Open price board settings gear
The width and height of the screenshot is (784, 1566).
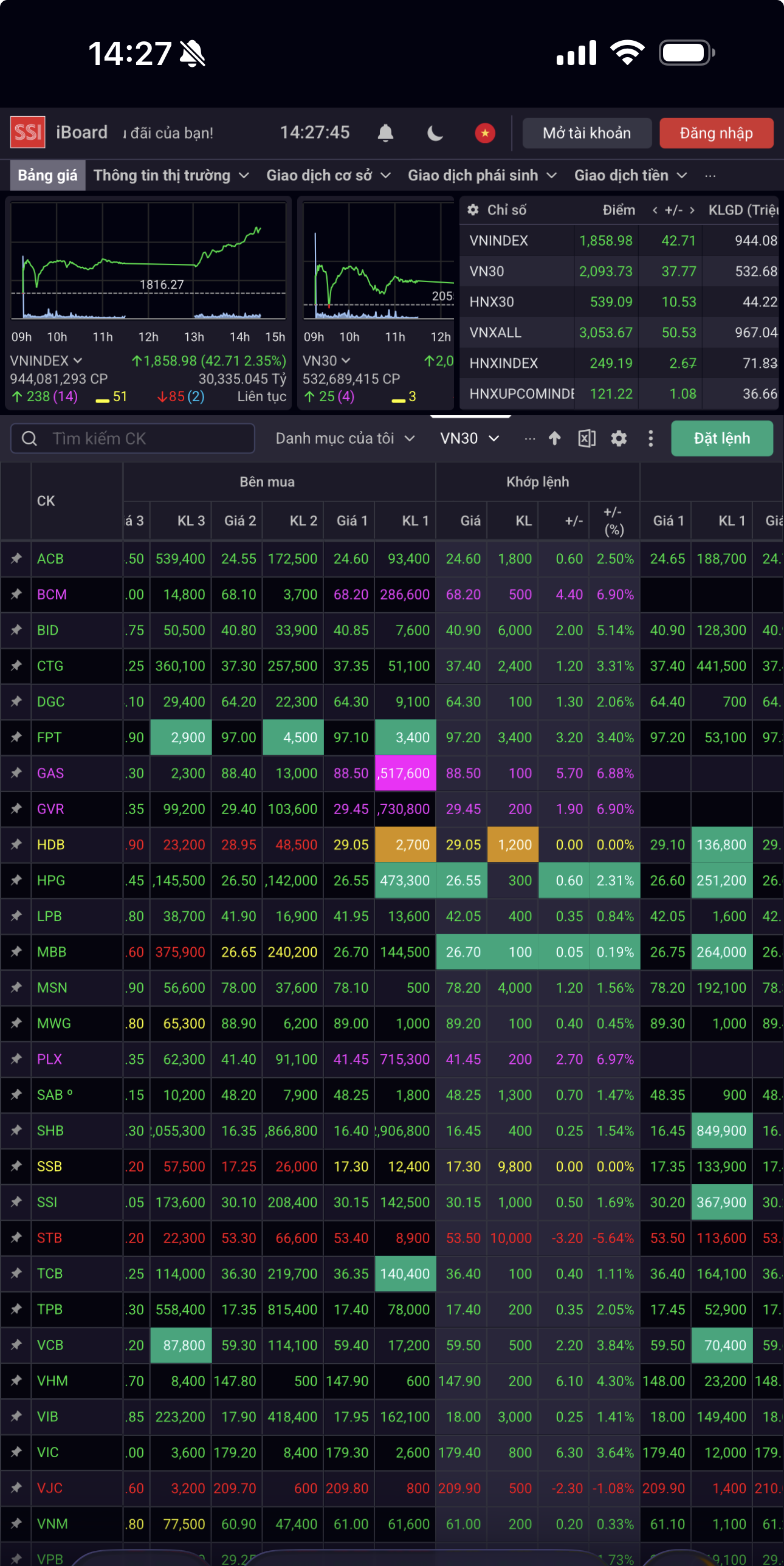tap(619, 438)
